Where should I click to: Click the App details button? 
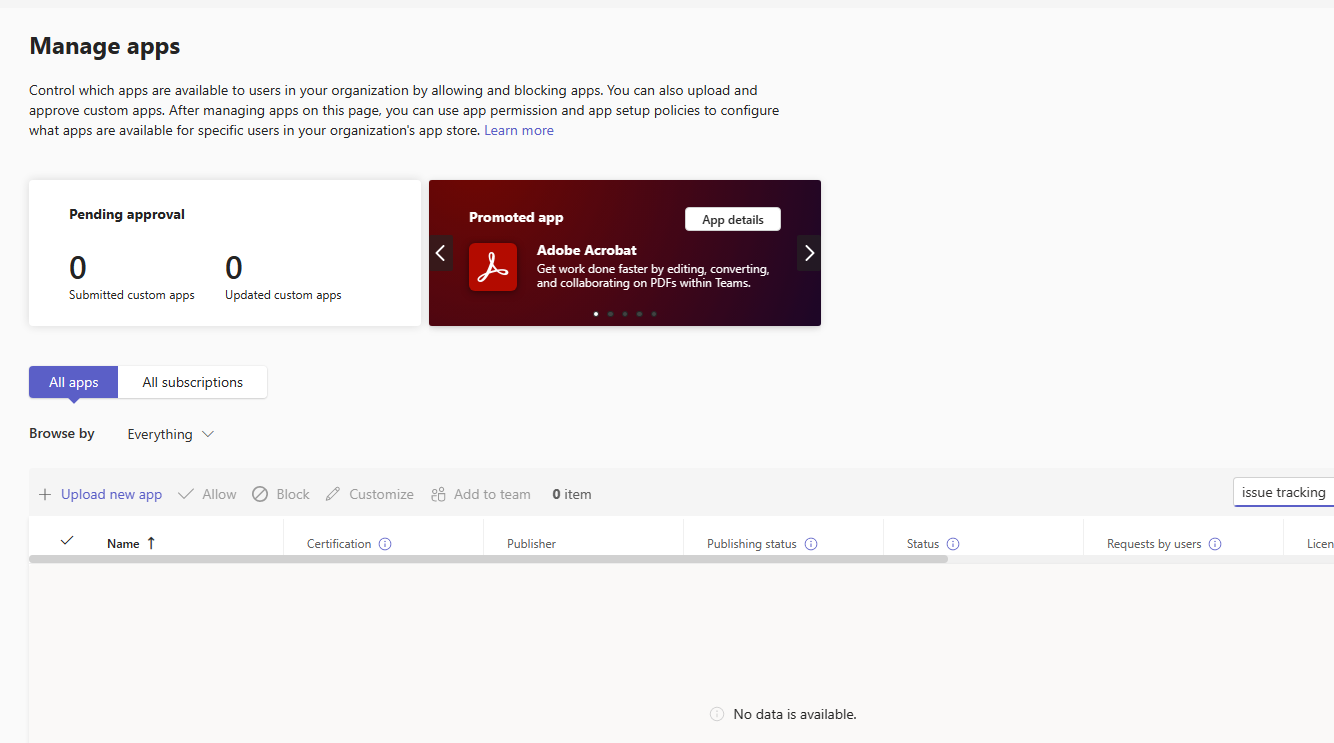[732, 219]
